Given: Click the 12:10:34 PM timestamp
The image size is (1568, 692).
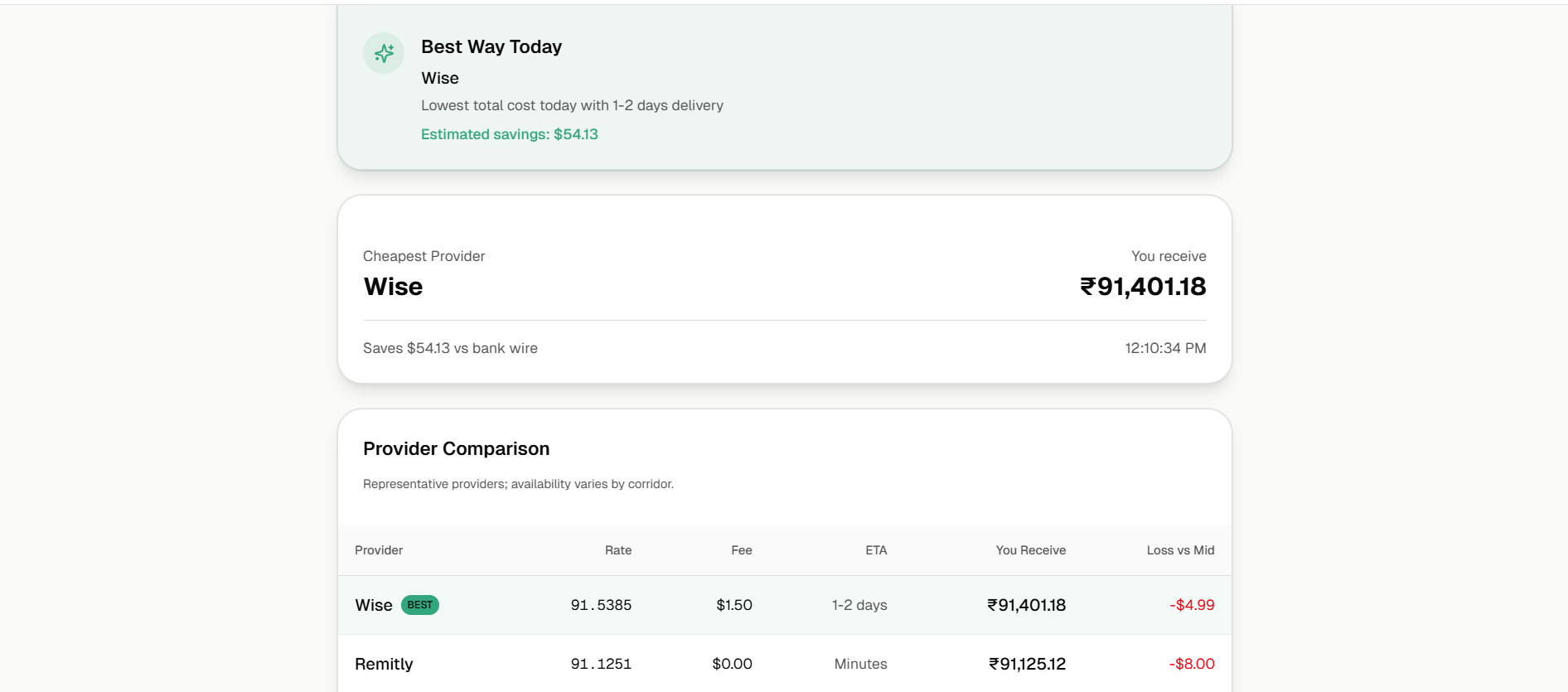Looking at the screenshot, I should 1165,348.
